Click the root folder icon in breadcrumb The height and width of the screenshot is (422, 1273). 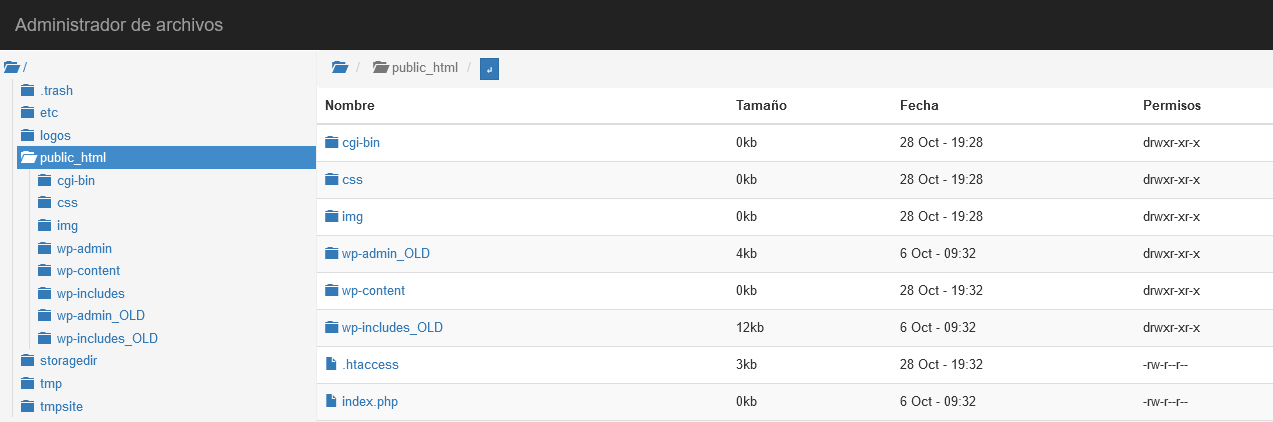point(340,68)
